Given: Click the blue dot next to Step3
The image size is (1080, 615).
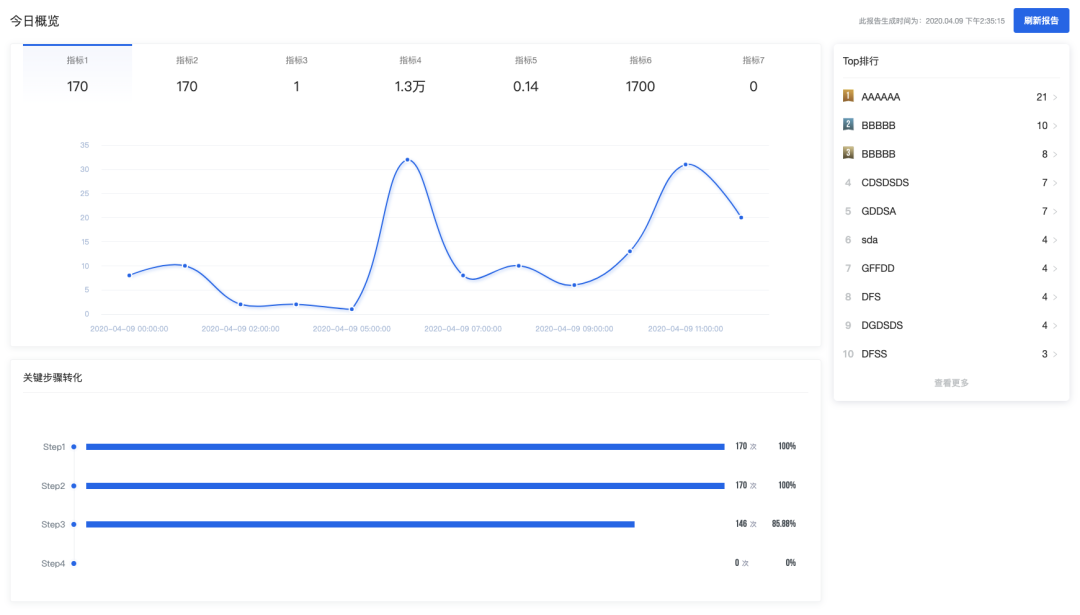Looking at the screenshot, I should click(74, 524).
